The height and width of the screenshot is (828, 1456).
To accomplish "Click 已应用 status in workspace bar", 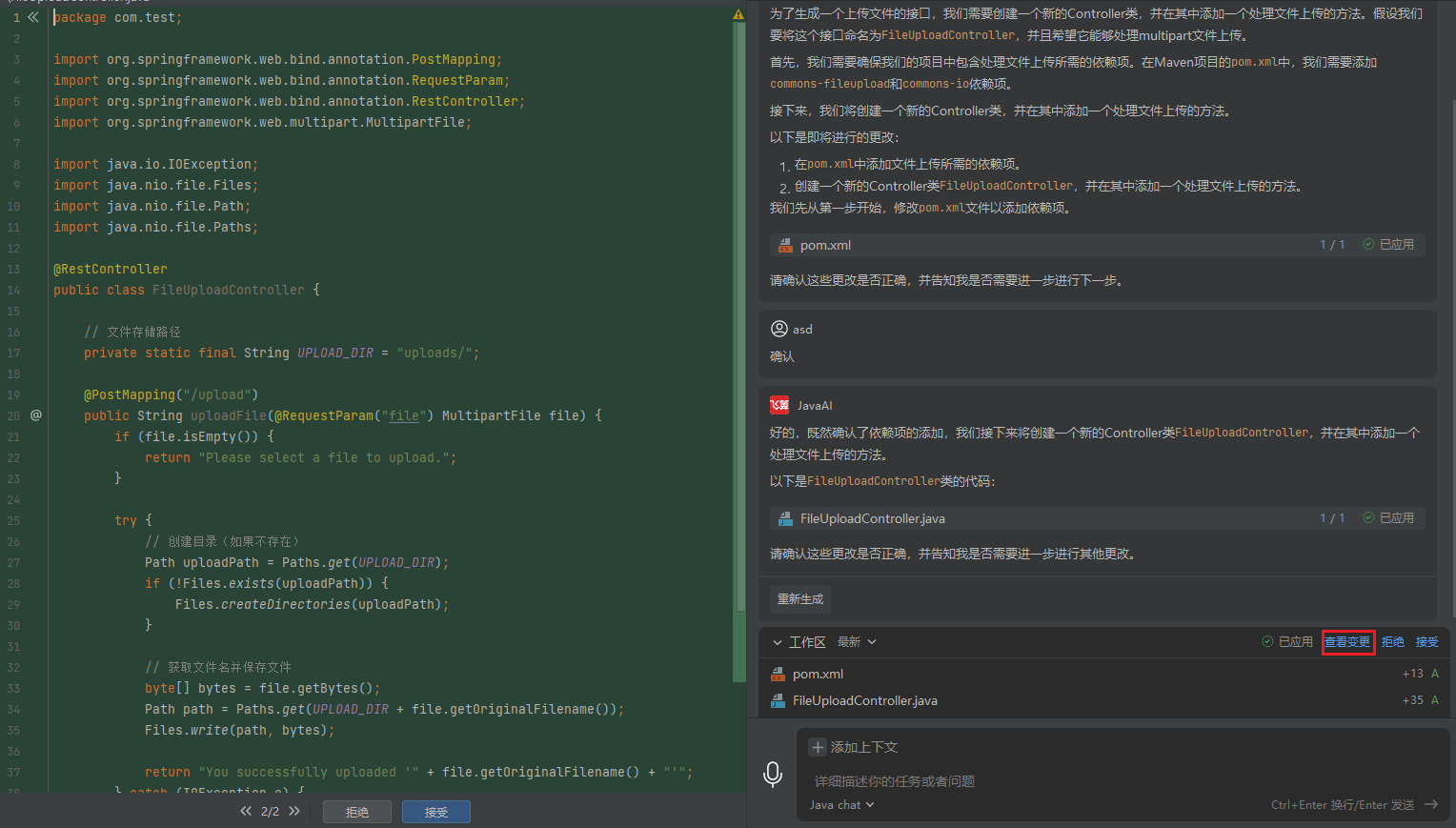I will pyautogui.click(x=1287, y=642).
